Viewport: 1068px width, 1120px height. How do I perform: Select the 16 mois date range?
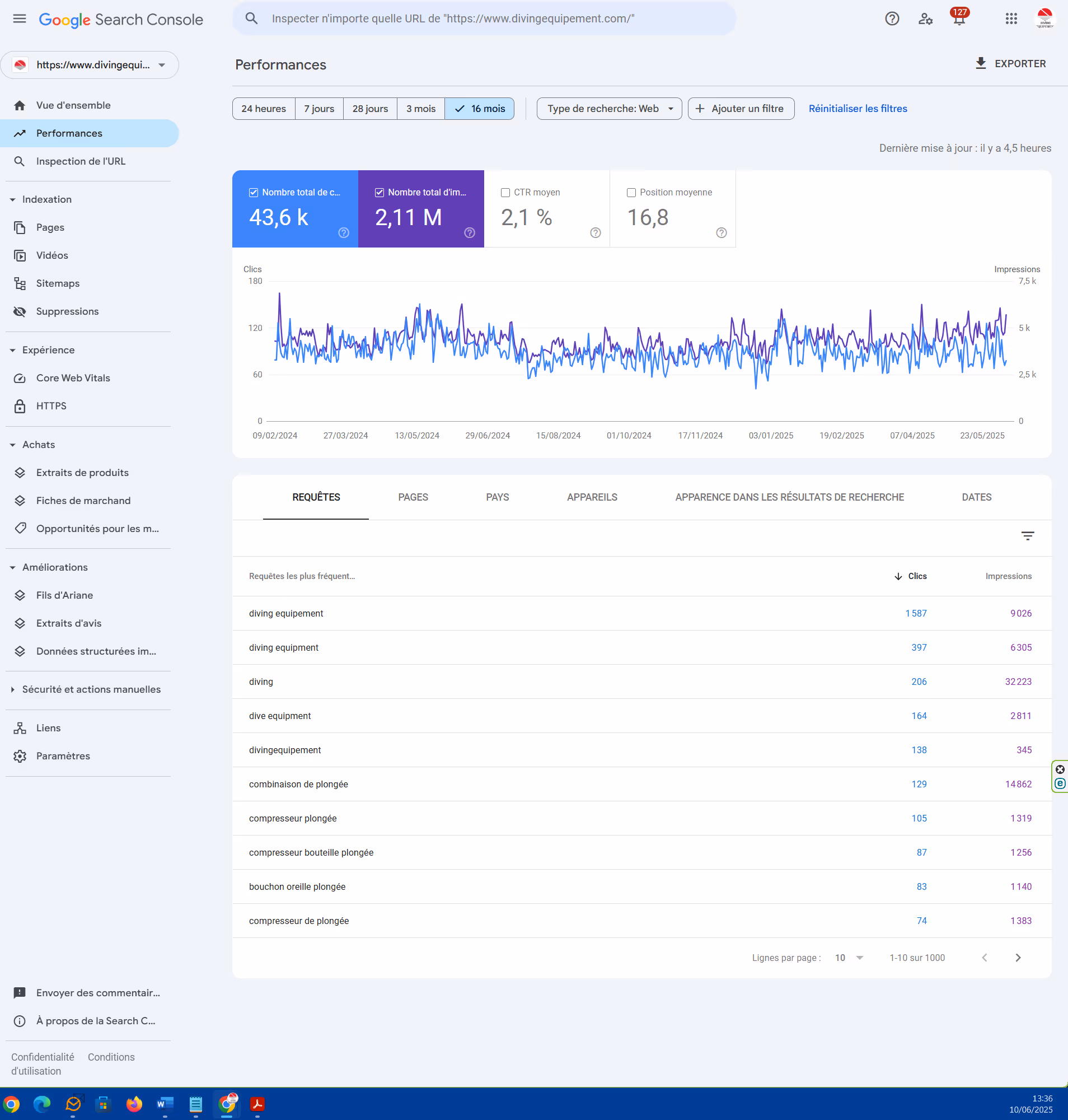pyautogui.click(x=479, y=108)
